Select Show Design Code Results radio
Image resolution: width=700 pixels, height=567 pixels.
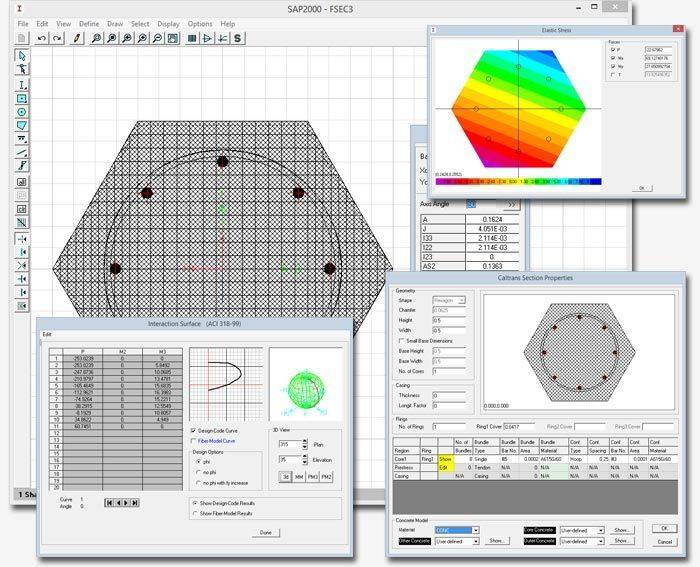(195, 503)
